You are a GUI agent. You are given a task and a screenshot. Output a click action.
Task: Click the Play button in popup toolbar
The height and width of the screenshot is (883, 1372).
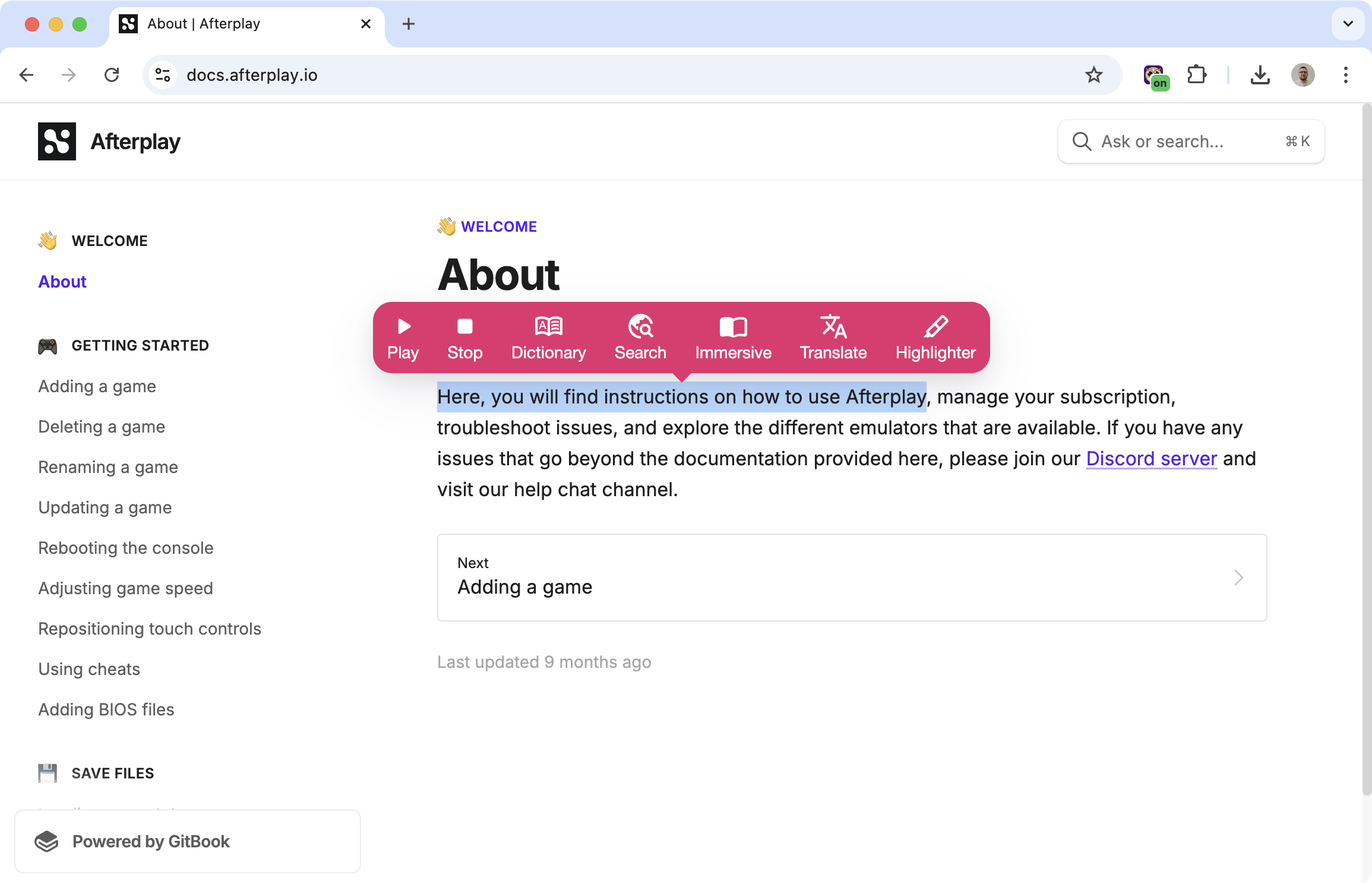pyautogui.click(x=403, y=338)
